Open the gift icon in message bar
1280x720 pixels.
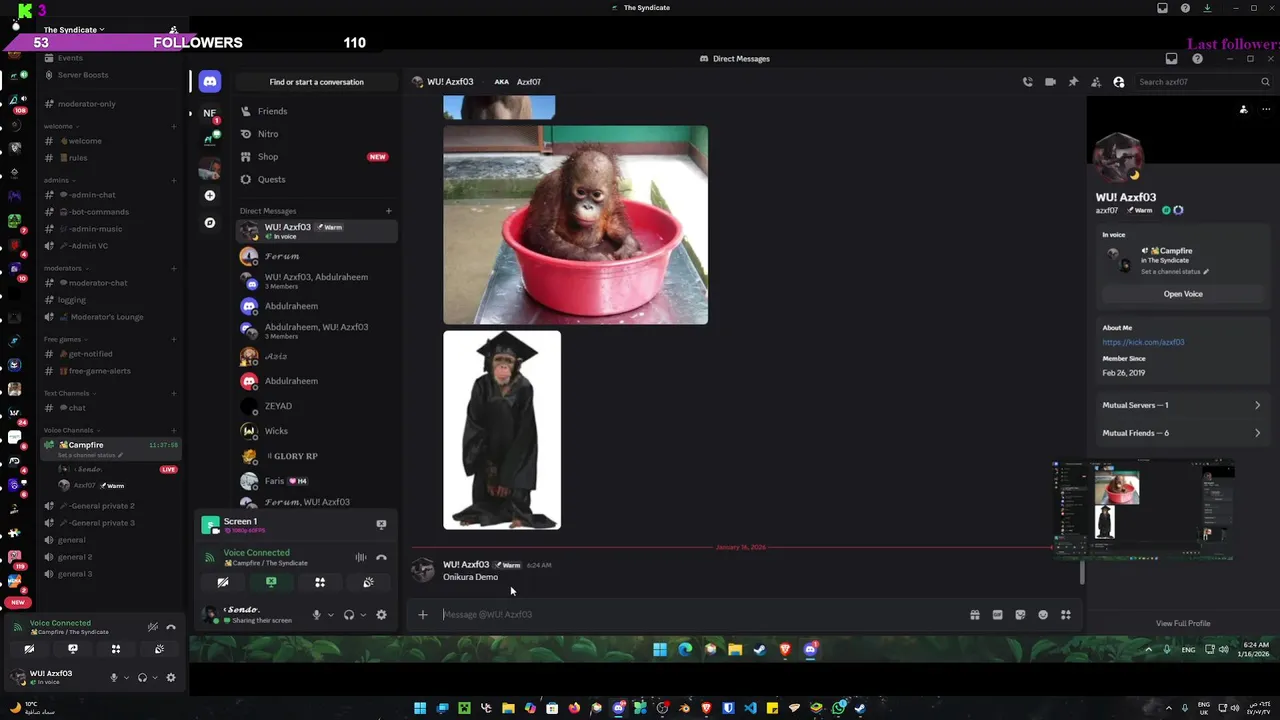click(x=975, y=615)
